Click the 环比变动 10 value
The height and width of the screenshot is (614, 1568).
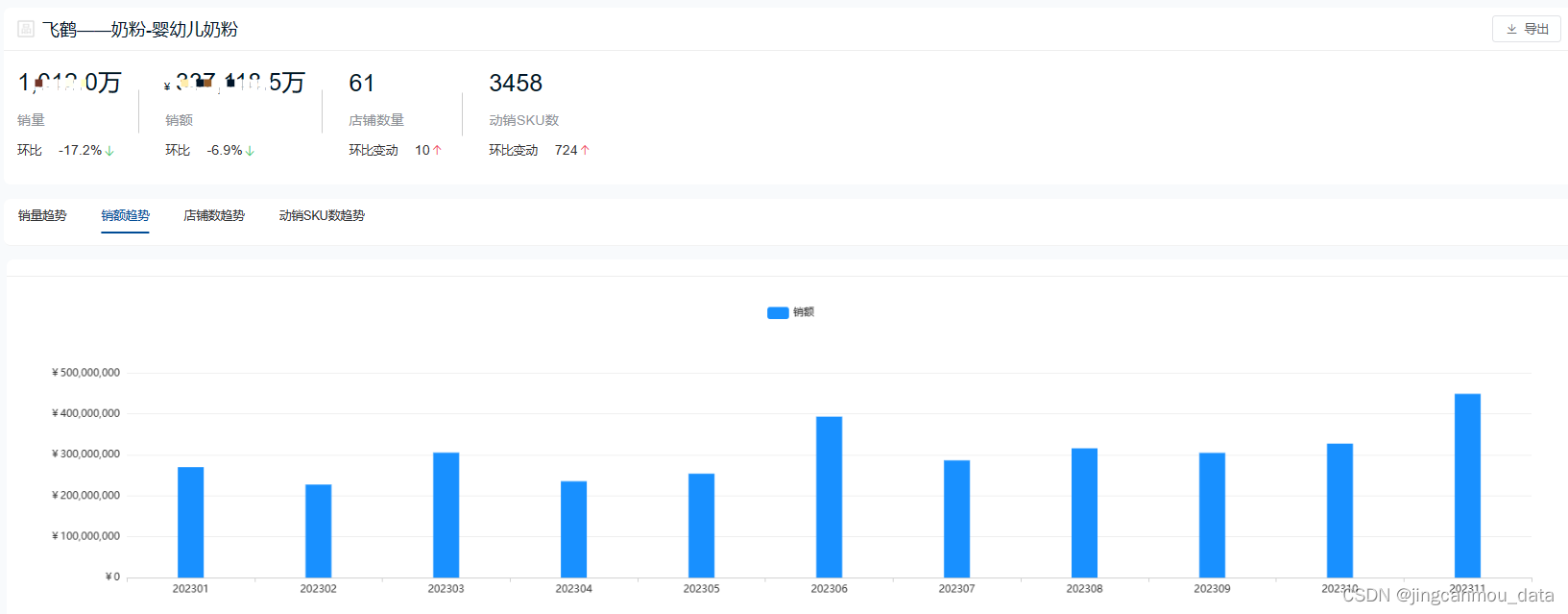coord(422,150)
